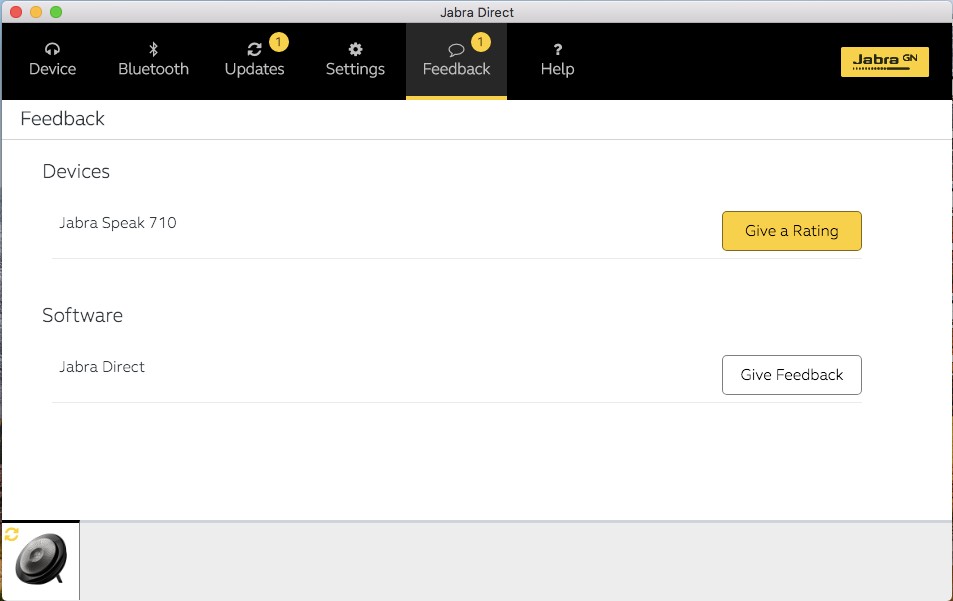Click the Updates notification badge
Image resolution: width=953 pixels, height=601 pixels.
[x=278, y=42]
